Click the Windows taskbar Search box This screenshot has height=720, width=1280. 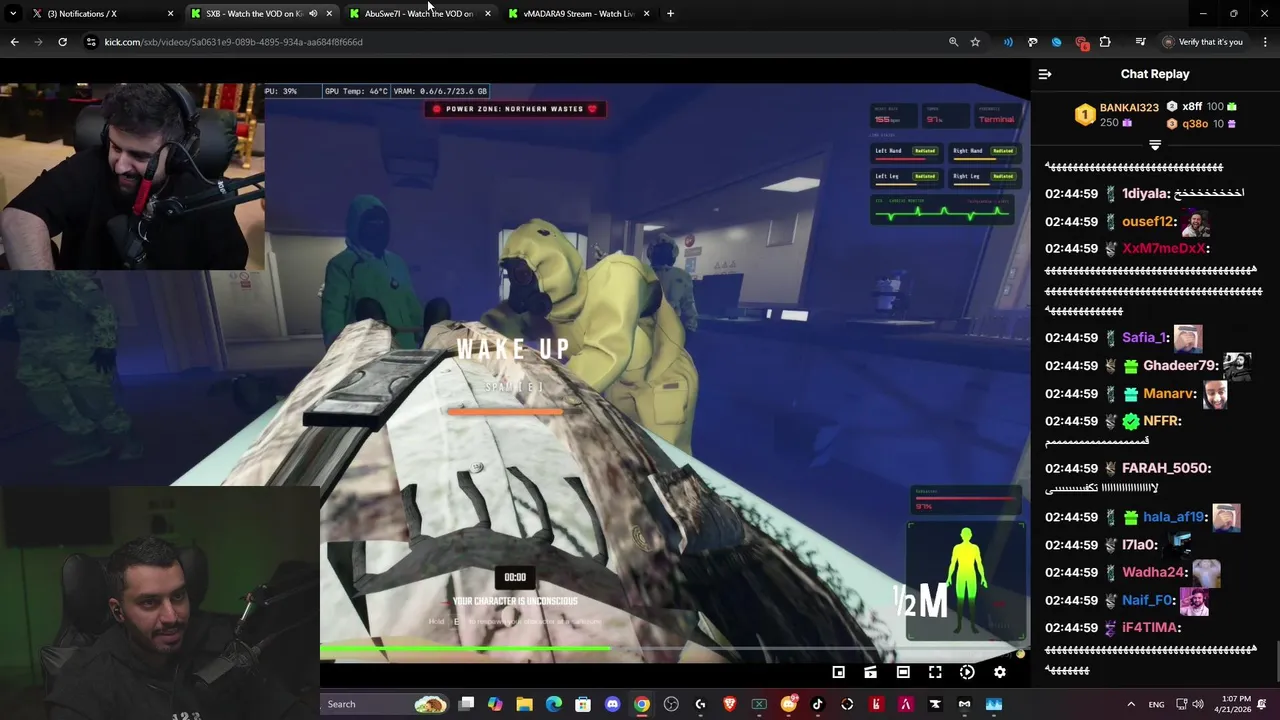pos(385,704)
